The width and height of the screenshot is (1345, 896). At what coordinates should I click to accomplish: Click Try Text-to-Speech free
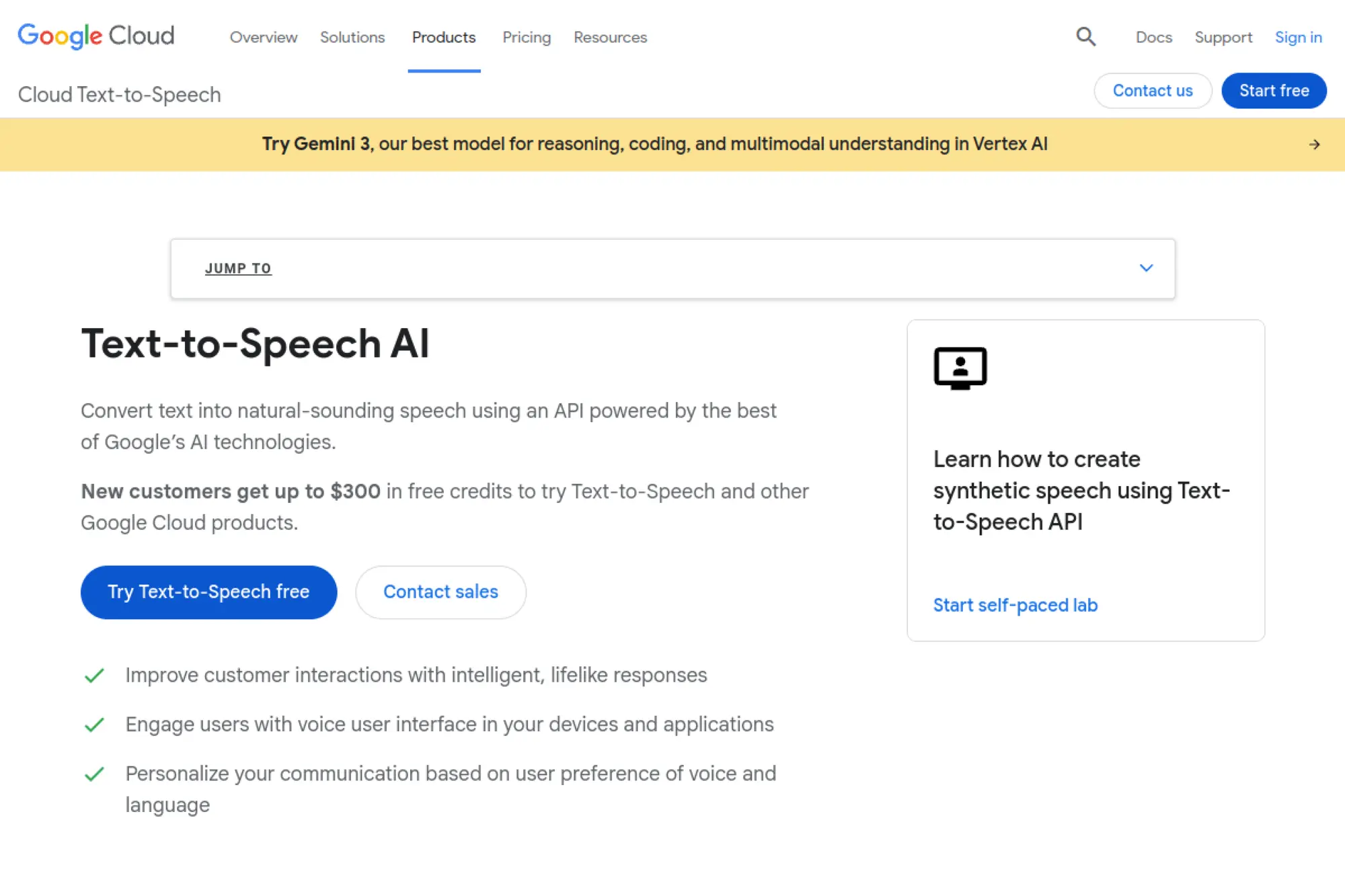[x=208, y=592]
